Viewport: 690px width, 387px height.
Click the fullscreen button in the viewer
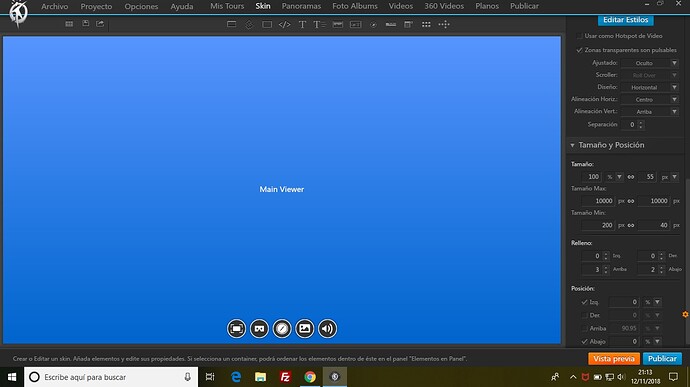(x=236, y=328)
